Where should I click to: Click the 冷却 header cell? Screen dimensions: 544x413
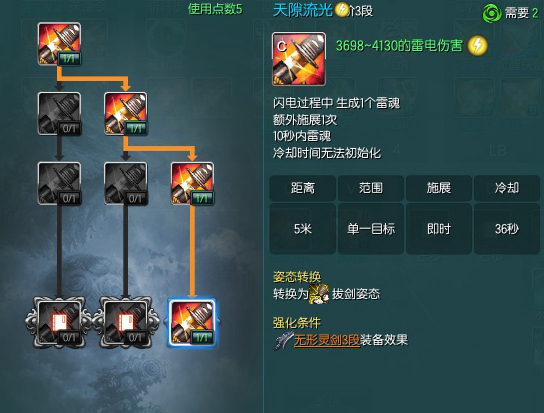tap(507, 188)
